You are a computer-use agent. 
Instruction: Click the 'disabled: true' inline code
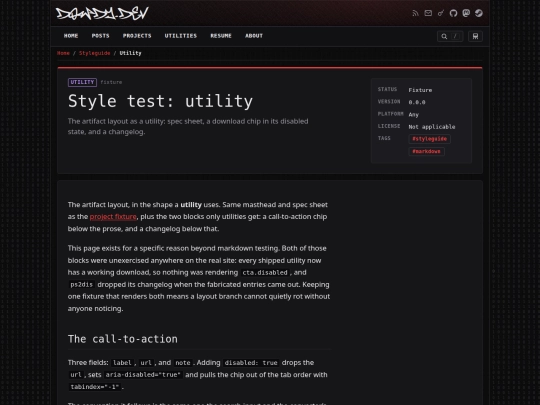pyautogui.click(x=251, y=363)
